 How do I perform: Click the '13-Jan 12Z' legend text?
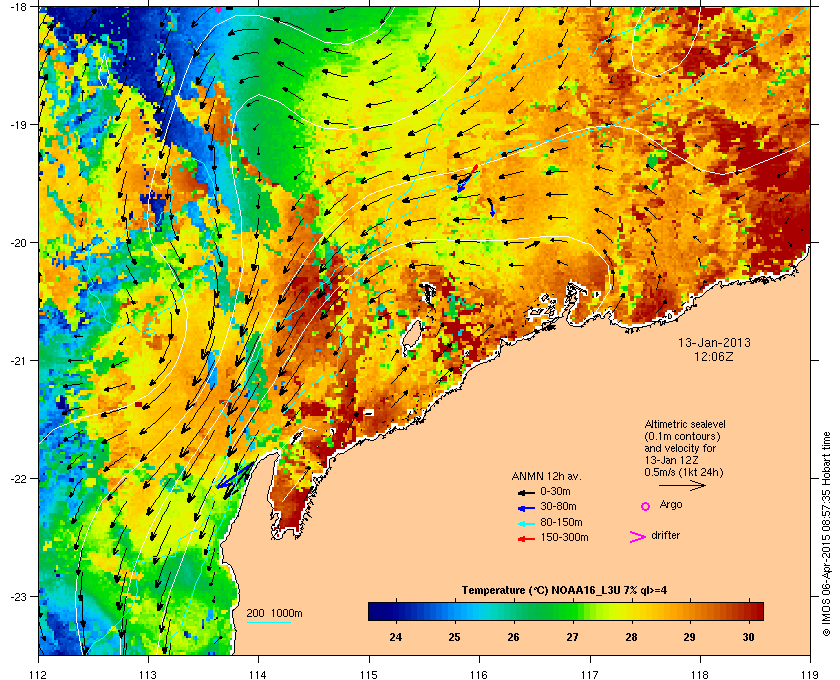coord(672,460)
